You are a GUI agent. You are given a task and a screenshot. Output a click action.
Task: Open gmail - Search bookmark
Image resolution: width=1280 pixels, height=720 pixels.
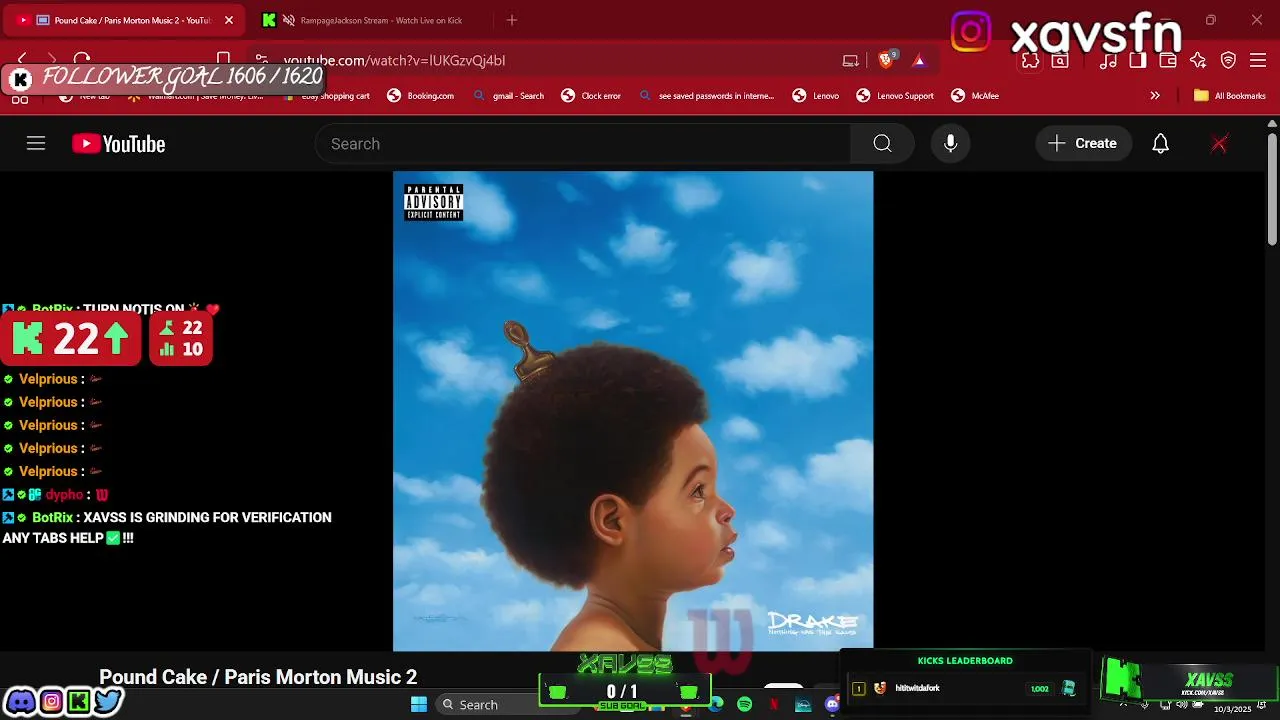point(509,96)
